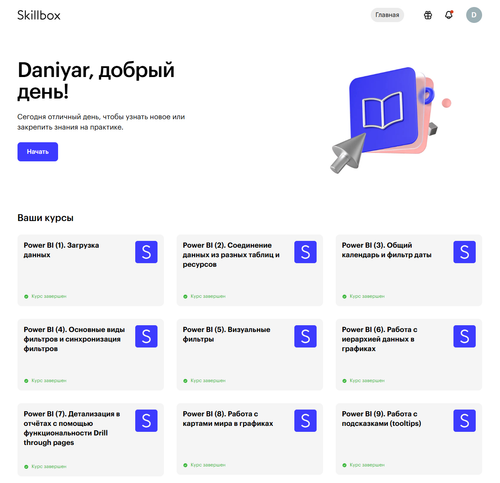The height and width of the screenshot is (483, 500).
Task: Open the gift icon in the header
Action: [x=428, y=15]
